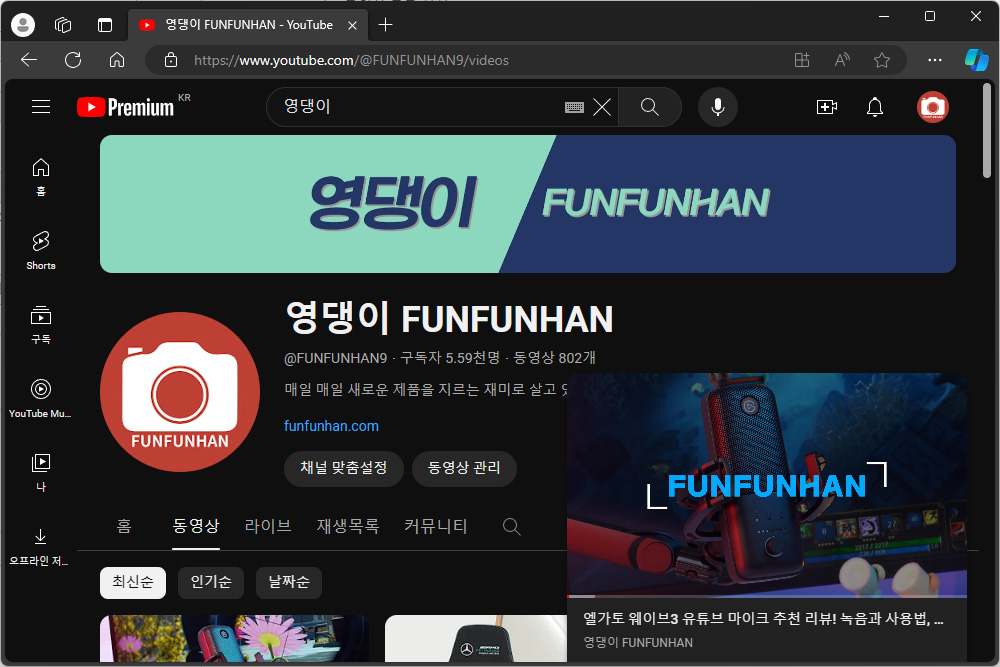Reload the page with the refresh icon
Screen dimensions: 1000x667
(x=73, y=60)
